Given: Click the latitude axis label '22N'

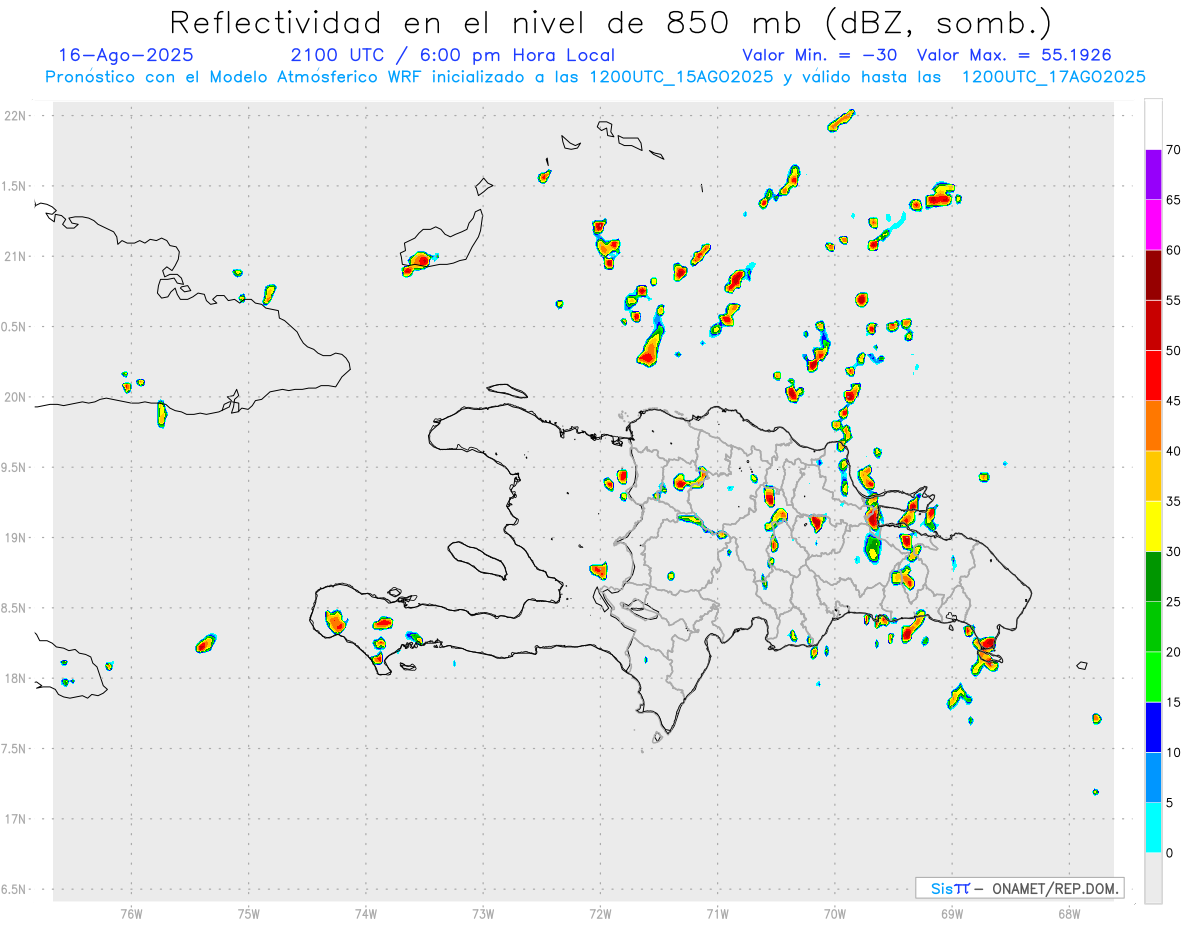Looking at the screenshot, I should [x=17, y=115].
